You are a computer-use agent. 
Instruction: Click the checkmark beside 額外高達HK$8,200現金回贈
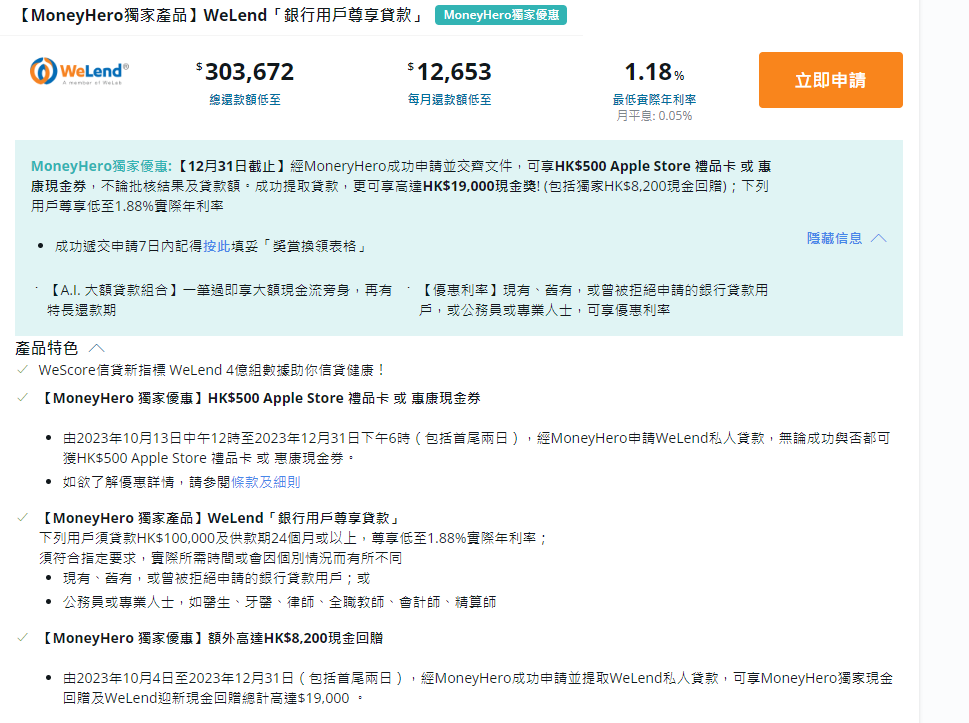[23, 638]
